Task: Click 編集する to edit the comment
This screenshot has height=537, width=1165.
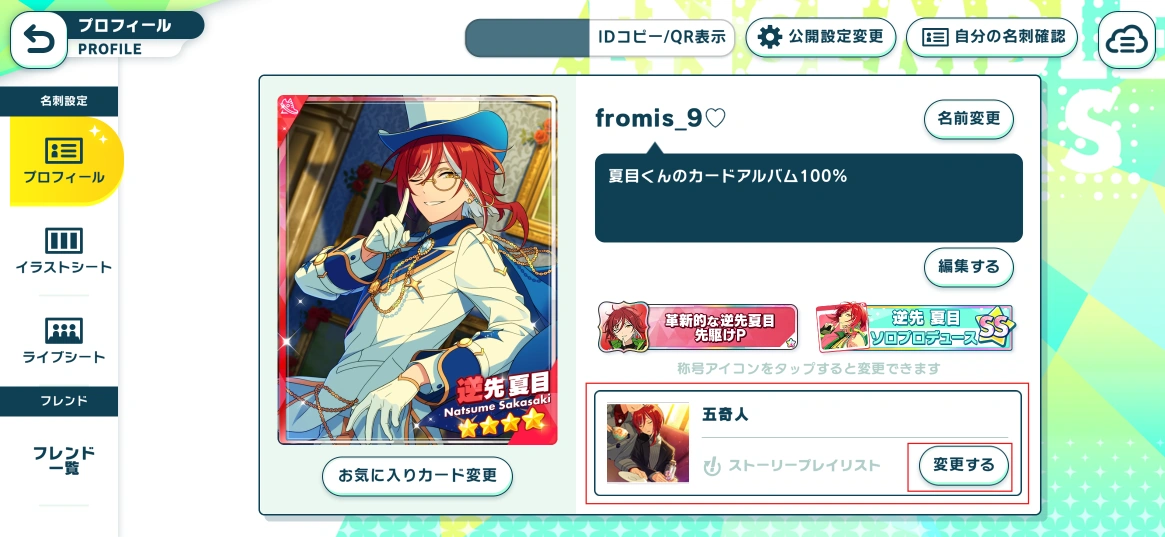Action: 968,267
